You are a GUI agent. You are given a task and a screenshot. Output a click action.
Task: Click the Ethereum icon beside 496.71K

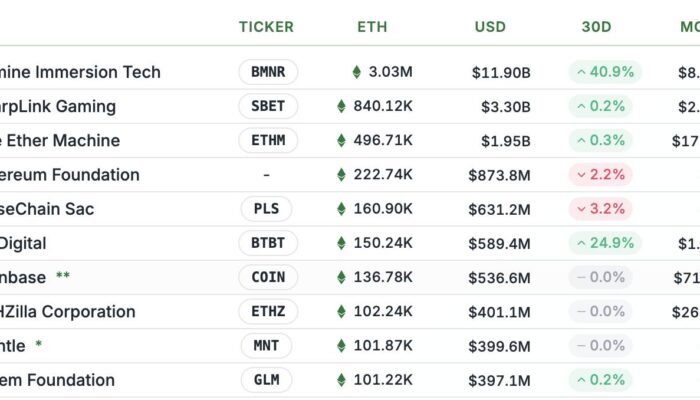pyautogui.click(x=341, y=140)
